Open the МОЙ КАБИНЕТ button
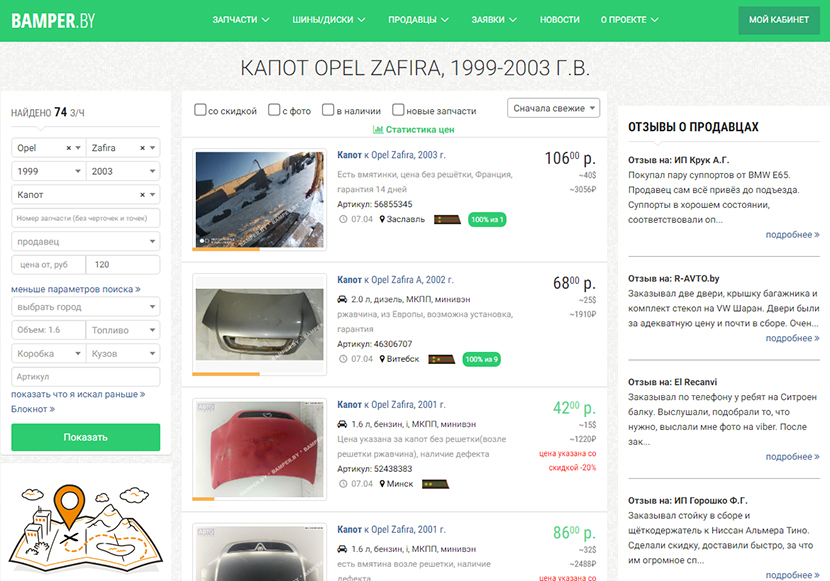This screenshot has width=830, height=581. (778, 20)
